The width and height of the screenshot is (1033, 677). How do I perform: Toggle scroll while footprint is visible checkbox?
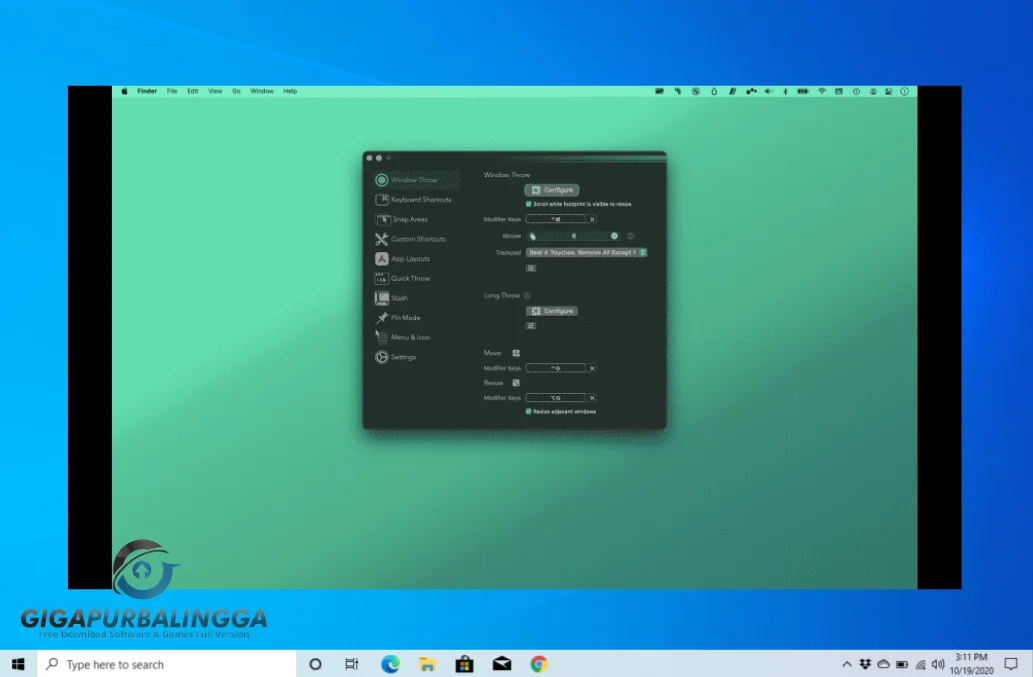(528, 203)
